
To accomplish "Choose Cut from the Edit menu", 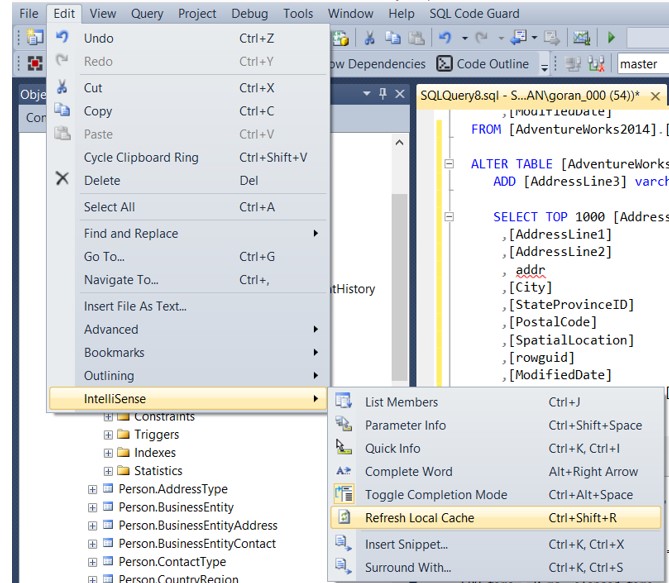I will (188, 88).
